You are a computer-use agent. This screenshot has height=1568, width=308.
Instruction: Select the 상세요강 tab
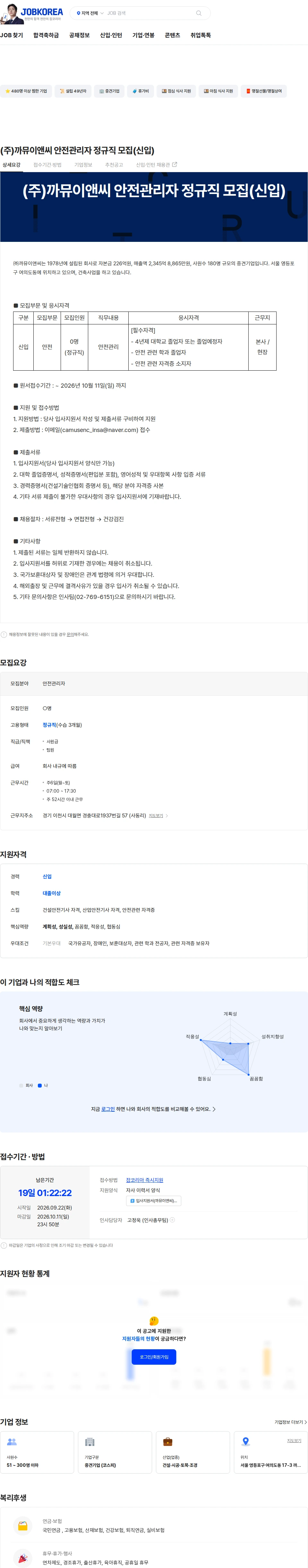coord(12,165)
